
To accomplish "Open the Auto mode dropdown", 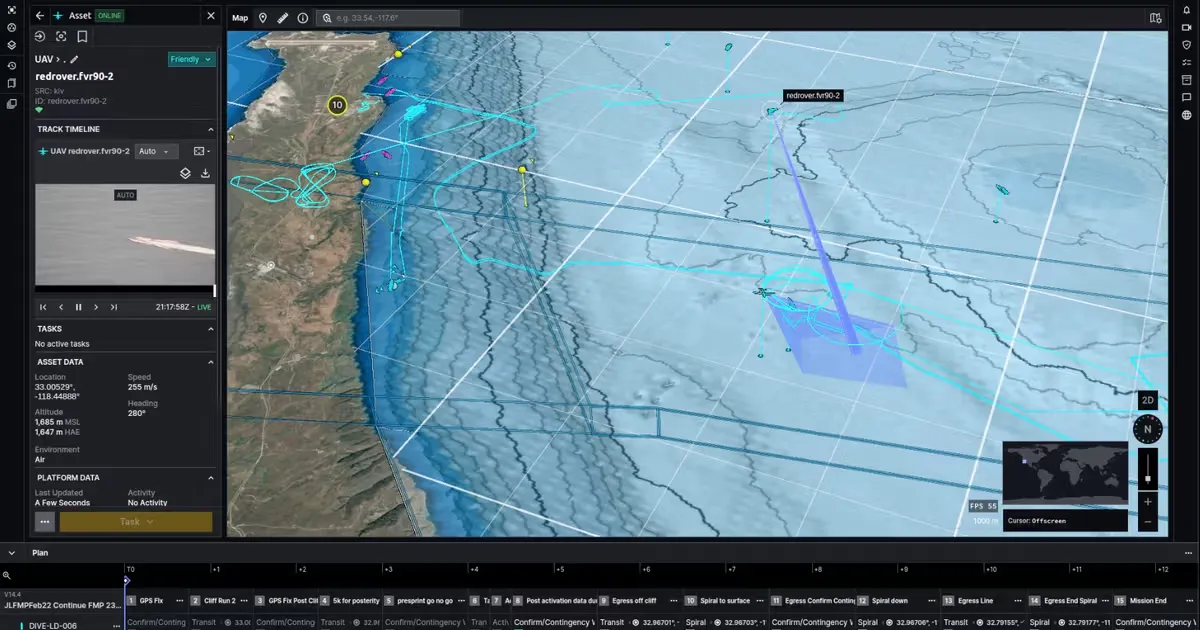I will coord(156,151).
